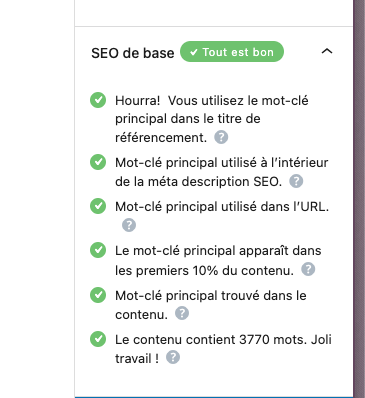Click help icon under URL keyword check
365x398 pixels.
coord(129,225)
